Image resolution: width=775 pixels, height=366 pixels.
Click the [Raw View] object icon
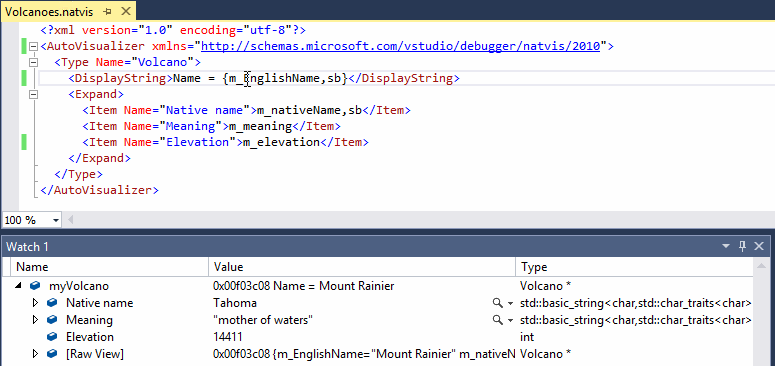(52, 354)
